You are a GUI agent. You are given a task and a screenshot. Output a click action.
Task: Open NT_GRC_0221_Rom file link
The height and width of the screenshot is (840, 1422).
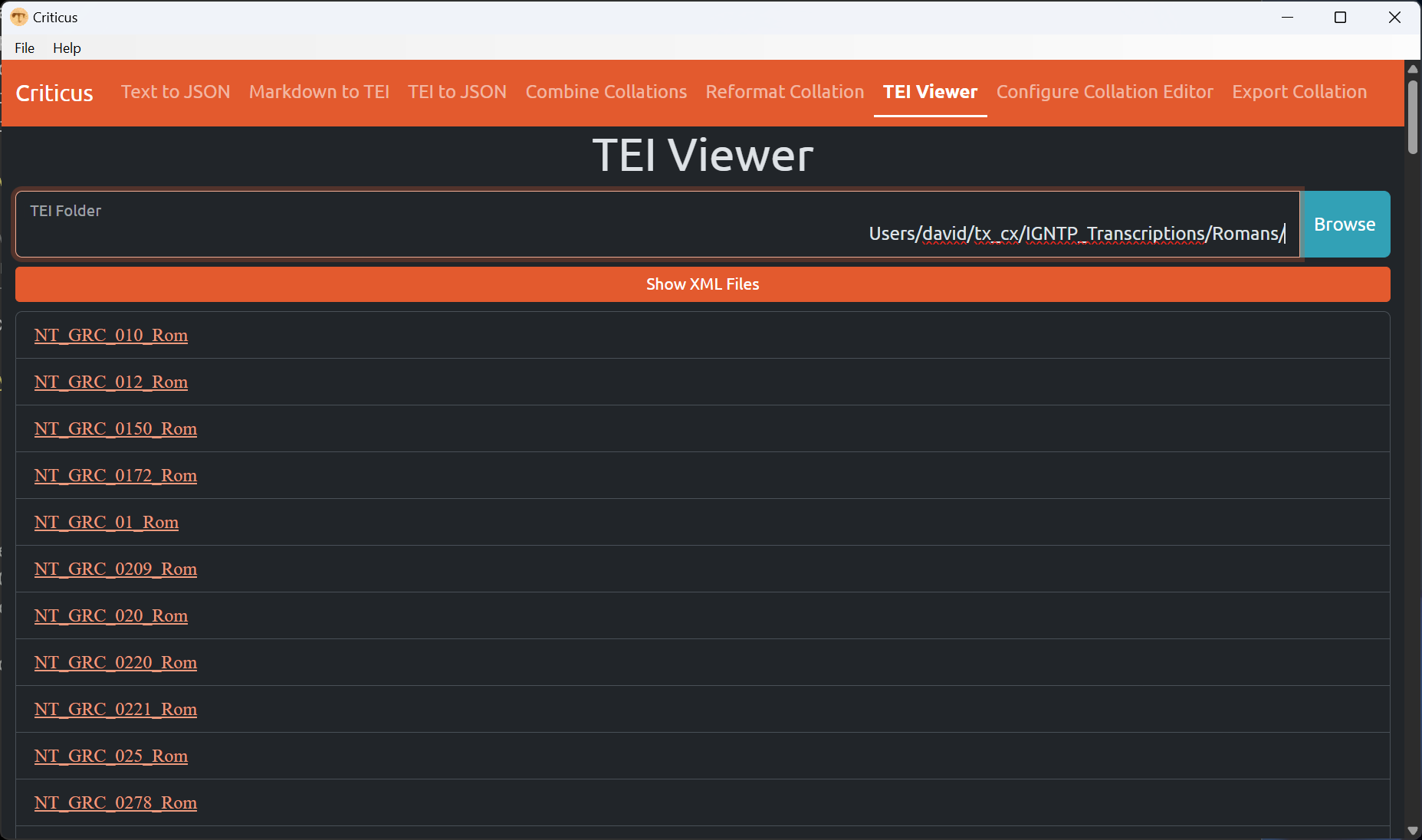[x=116, y=709]
